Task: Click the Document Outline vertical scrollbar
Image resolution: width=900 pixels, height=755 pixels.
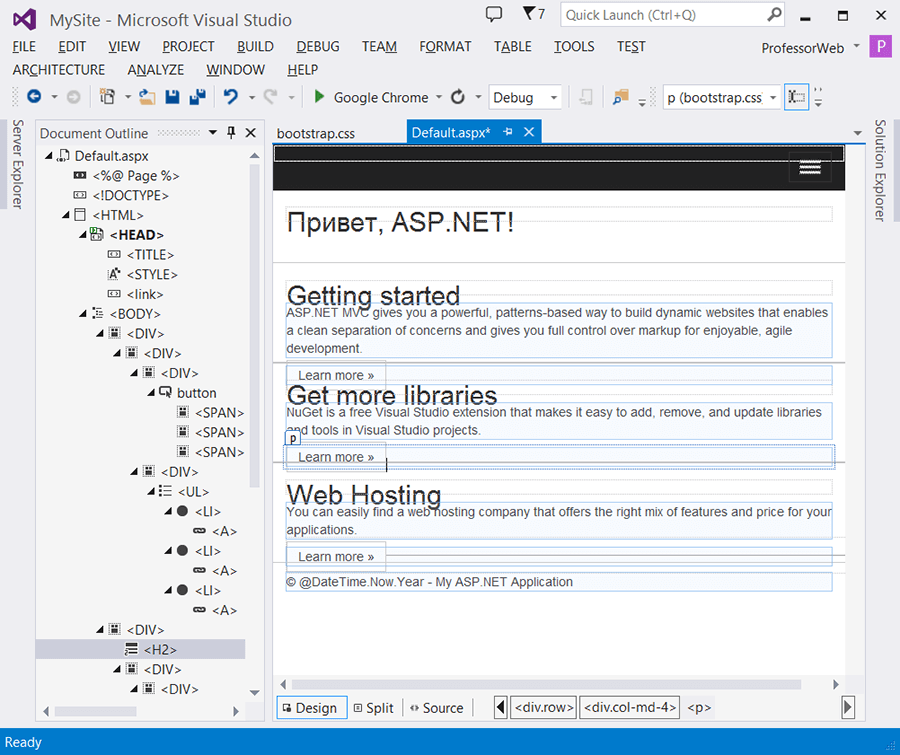Action: [x=254, y=326]
